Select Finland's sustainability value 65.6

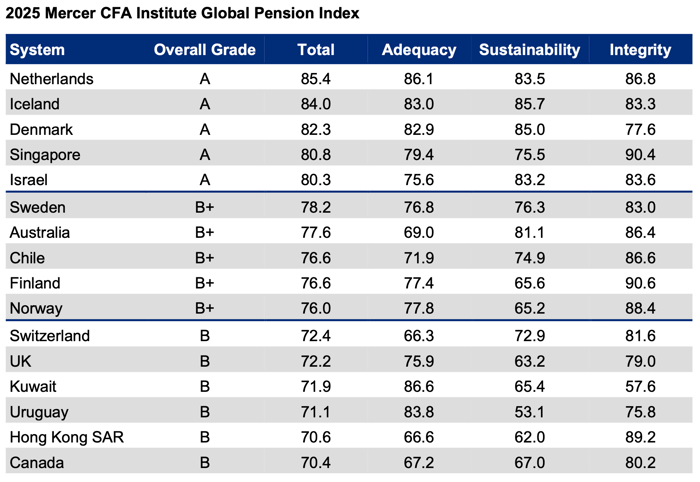point(529,283)
